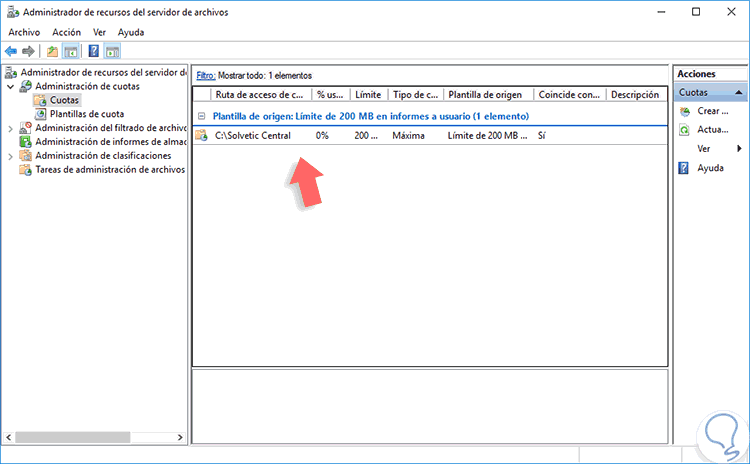Image resolution: width=750 pixels, height=464 pixels.
Task: Expand Administración de clasificaciones node
Action: [x=11, y=156]
